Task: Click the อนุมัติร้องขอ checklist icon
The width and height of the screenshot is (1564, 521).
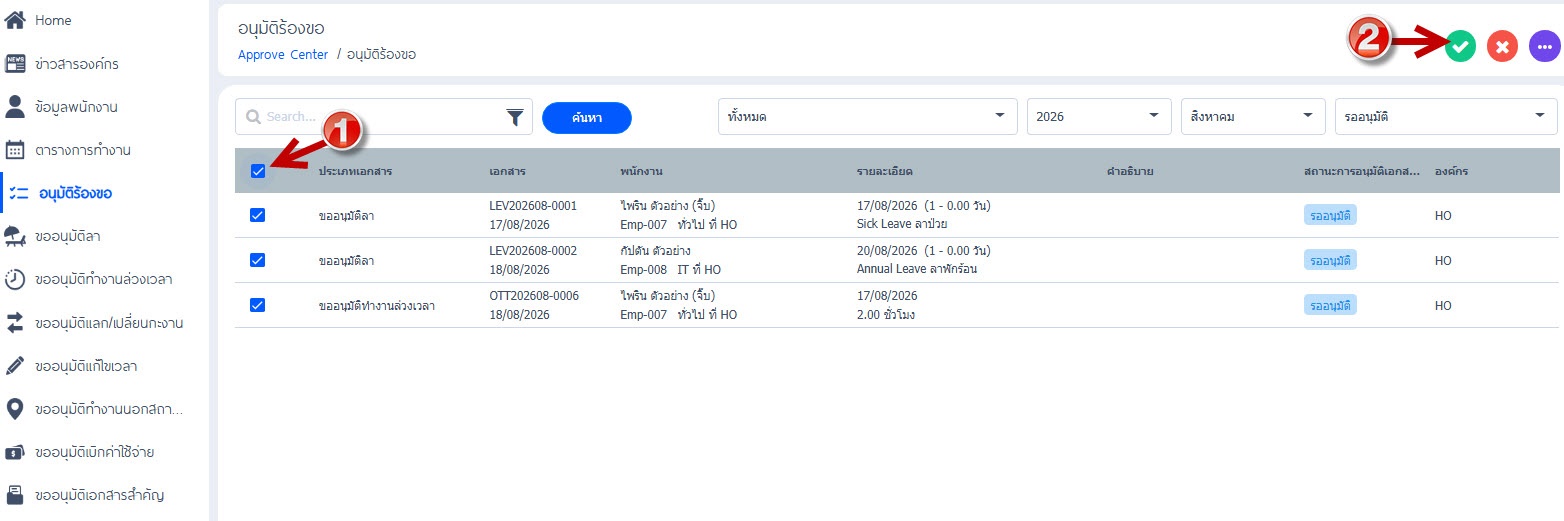Action: point(18,193)
